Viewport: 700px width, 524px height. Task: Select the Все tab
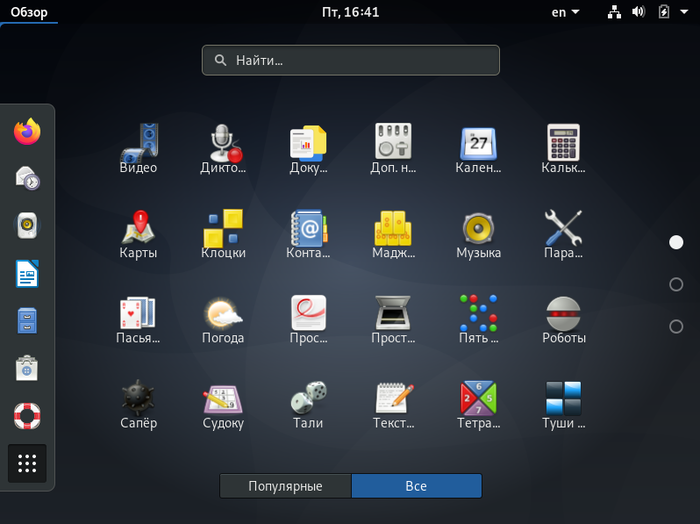click(x=416, y=486)
